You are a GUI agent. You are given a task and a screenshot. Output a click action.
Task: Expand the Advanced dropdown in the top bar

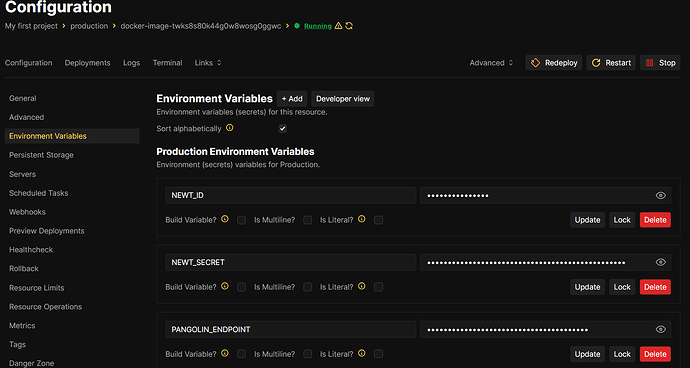click(x=491, y=63)
